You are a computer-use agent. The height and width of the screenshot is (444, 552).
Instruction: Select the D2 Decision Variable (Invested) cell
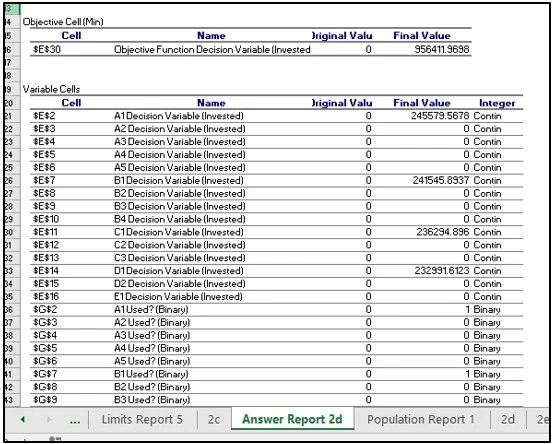(180, 283)
